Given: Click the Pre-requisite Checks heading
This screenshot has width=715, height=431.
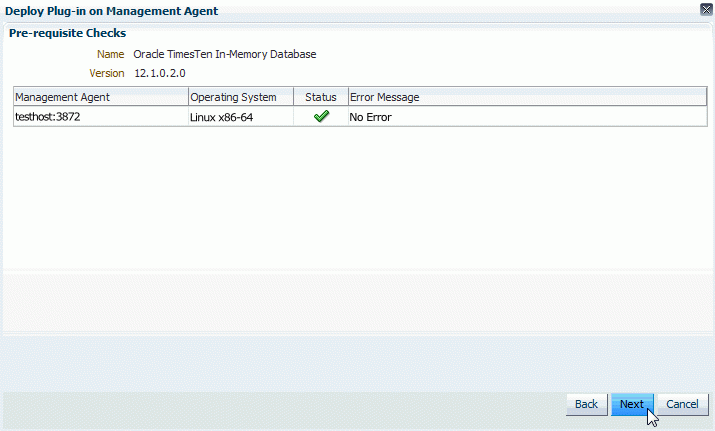Looking at the screenshot, I should click(x=67, y=33).
